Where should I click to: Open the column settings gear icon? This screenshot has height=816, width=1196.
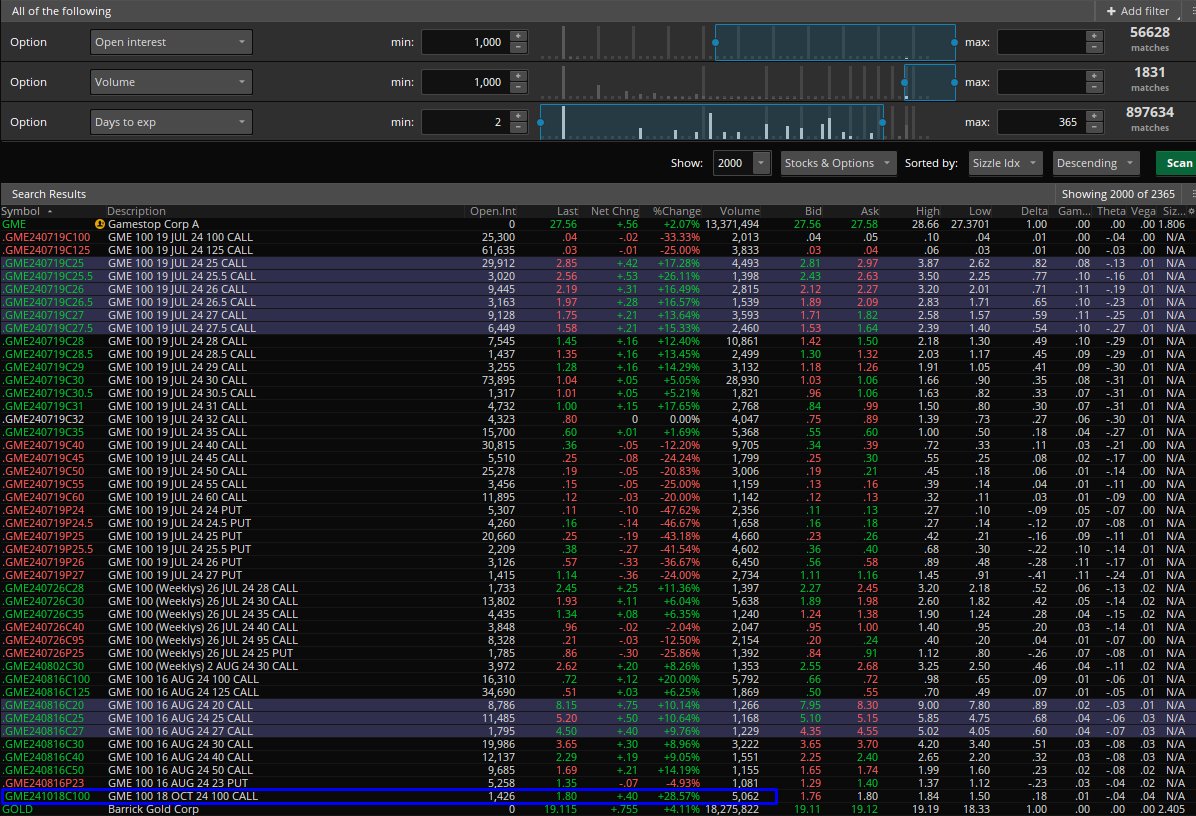pyautogui.click(x=1191, y=211)
